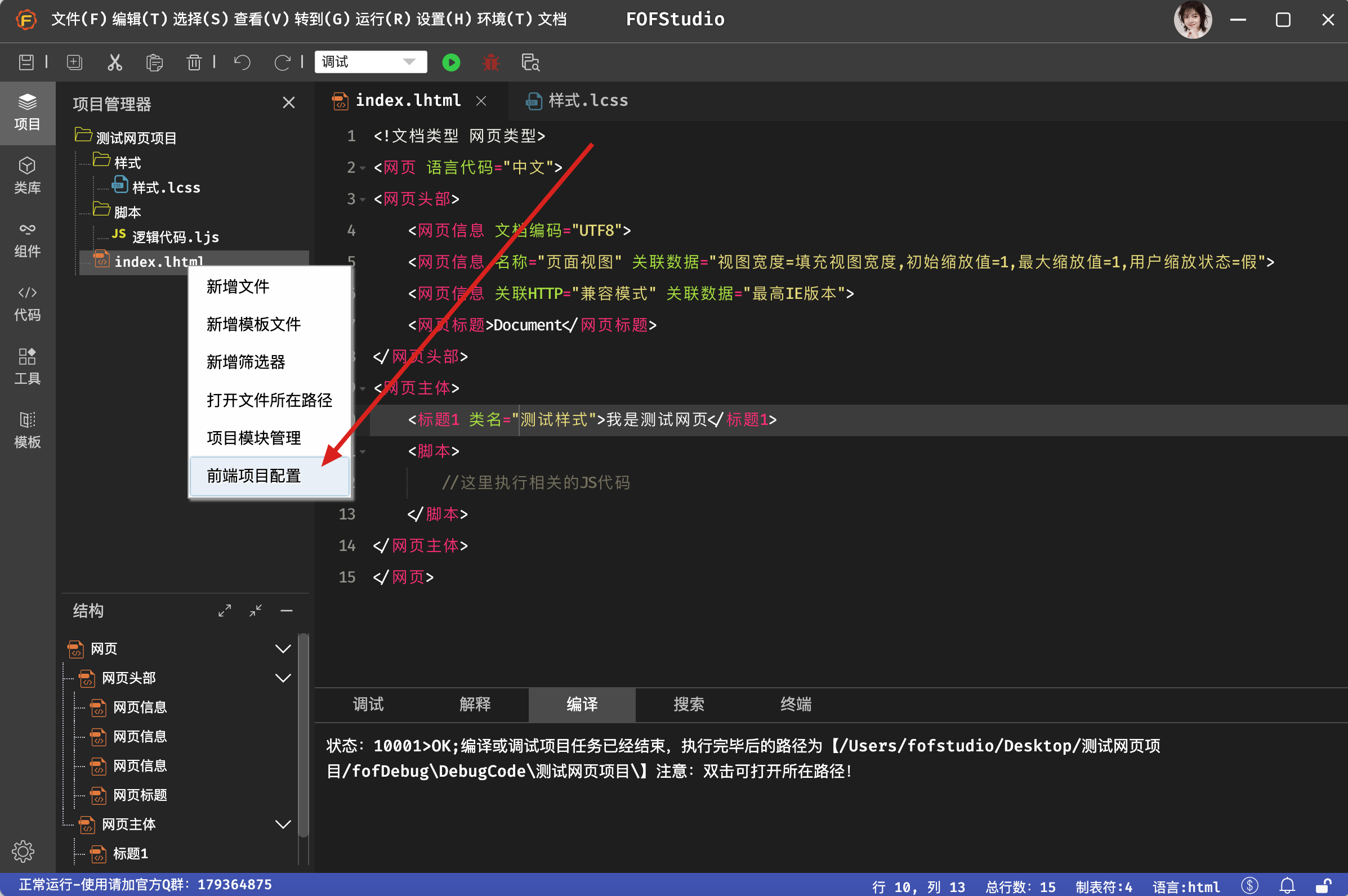1348x896 pixels.
Task: Fold code at line 2 arrow
Action: 363,168
